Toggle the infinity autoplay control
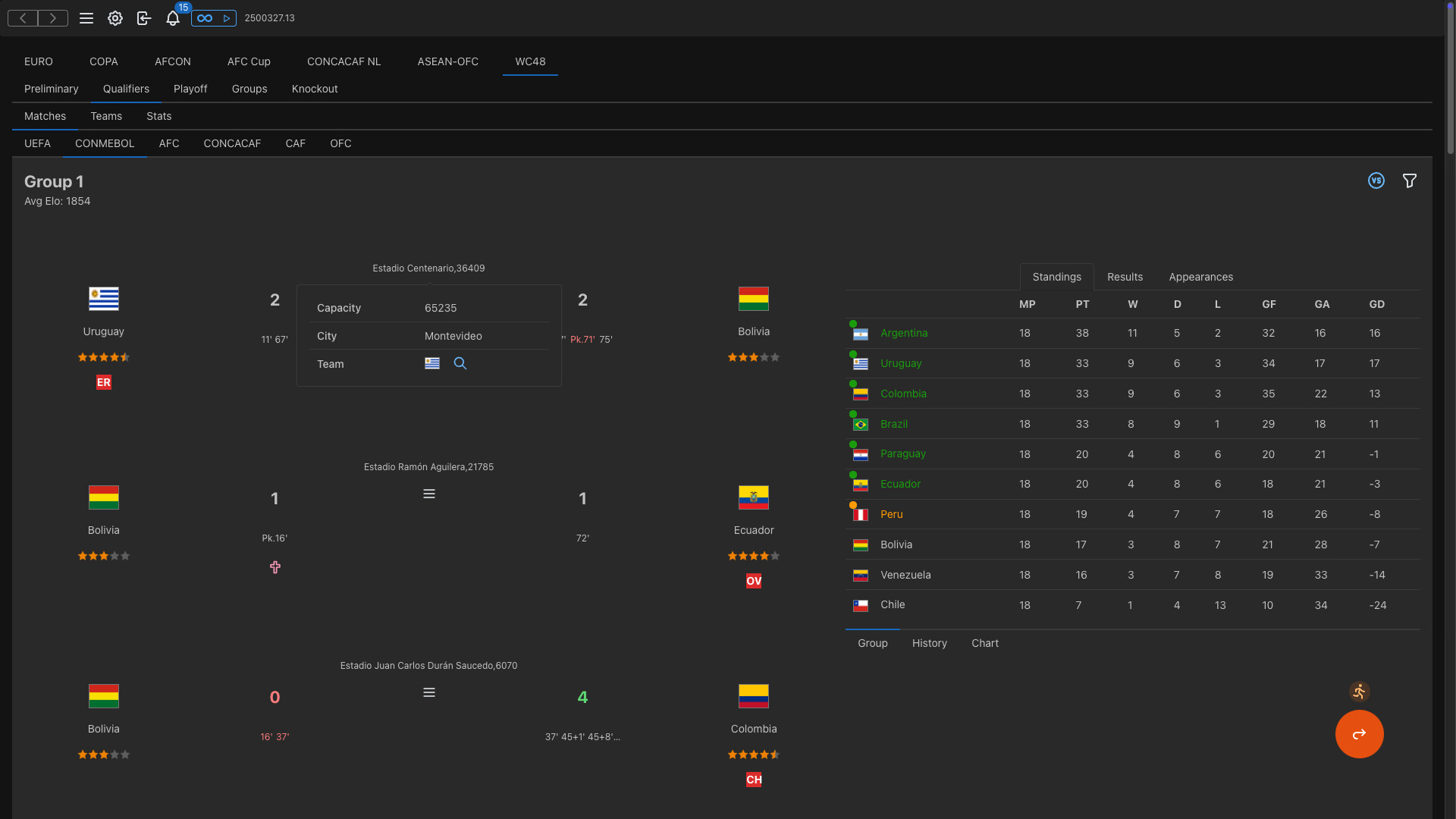Viewport: 1456px width, 819px height. (204, 17)
